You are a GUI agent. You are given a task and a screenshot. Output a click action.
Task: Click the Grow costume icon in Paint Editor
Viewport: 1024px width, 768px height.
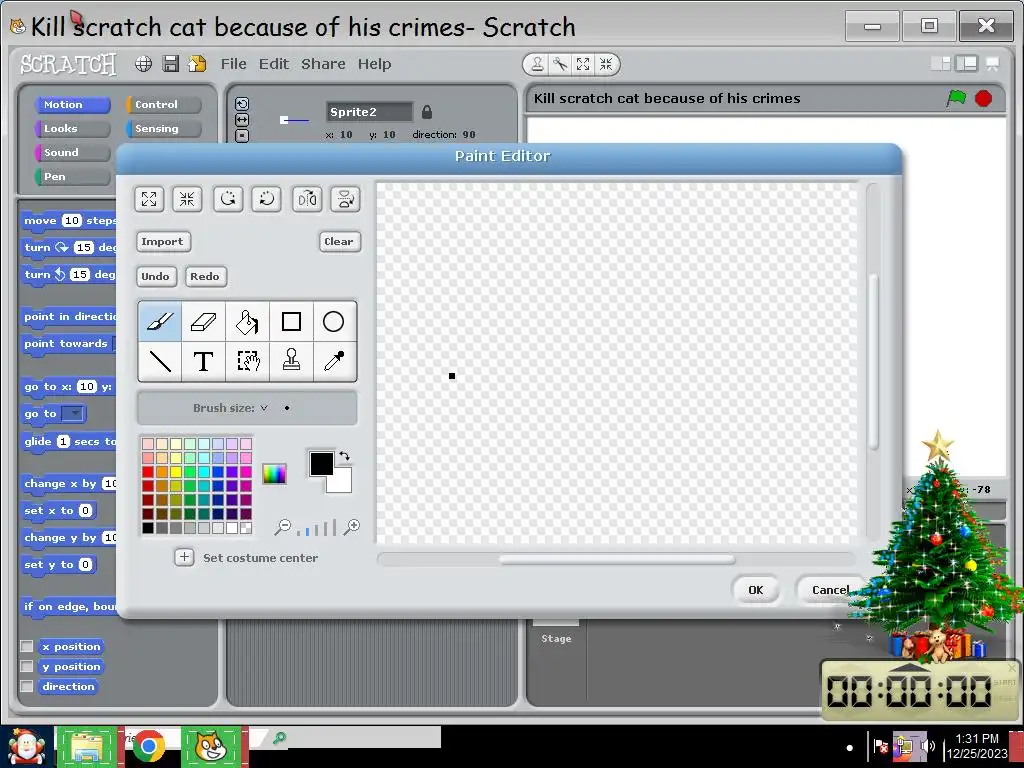[149, 199]
